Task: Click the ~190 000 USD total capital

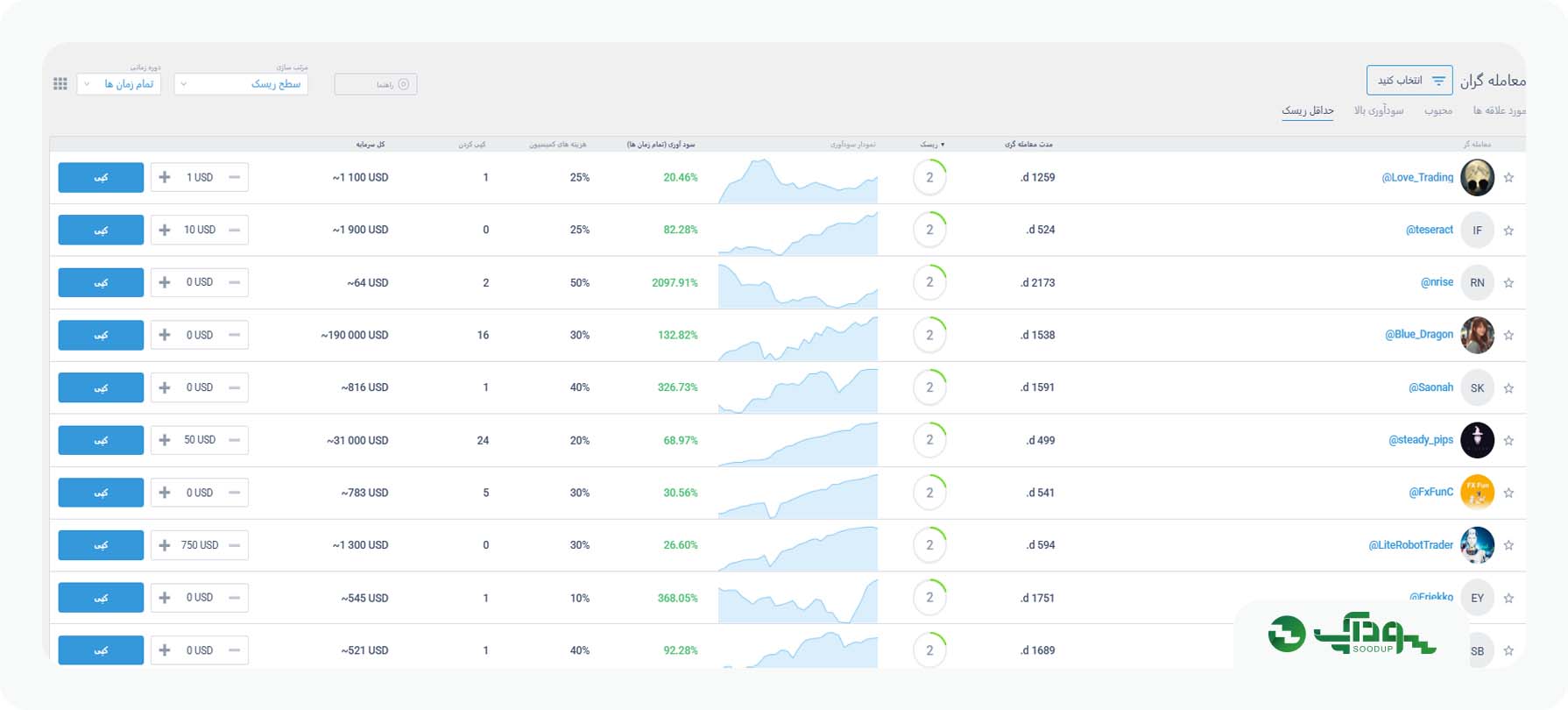Action: (x=355, y=335)
